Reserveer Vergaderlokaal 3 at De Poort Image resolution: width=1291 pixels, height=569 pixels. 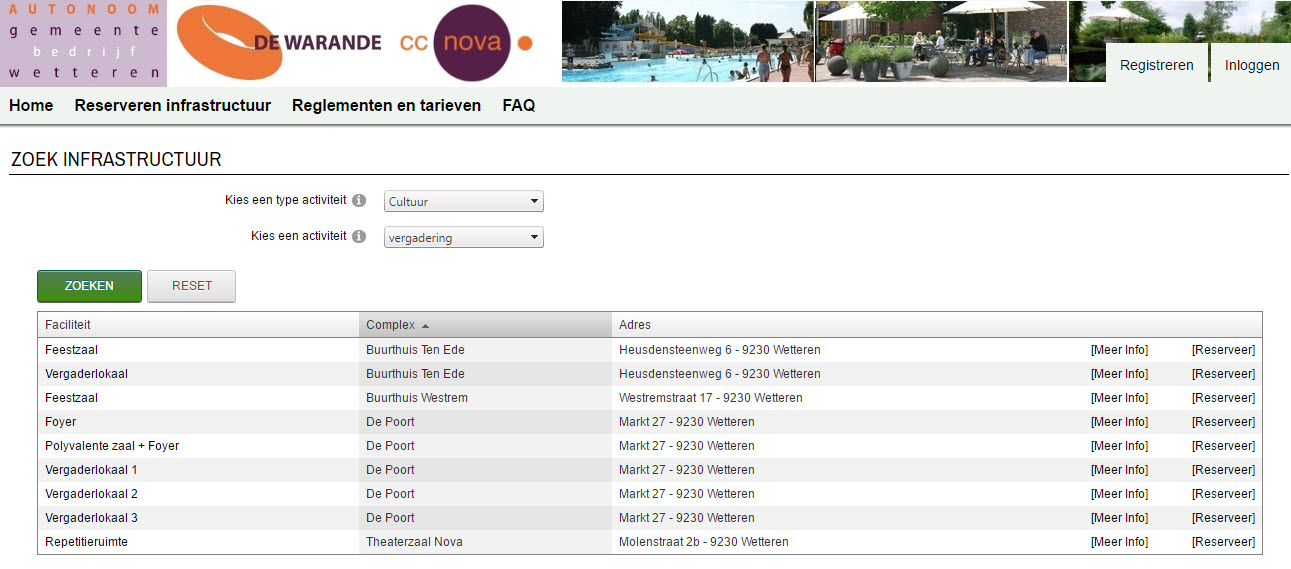click(x=1223, y=518)
